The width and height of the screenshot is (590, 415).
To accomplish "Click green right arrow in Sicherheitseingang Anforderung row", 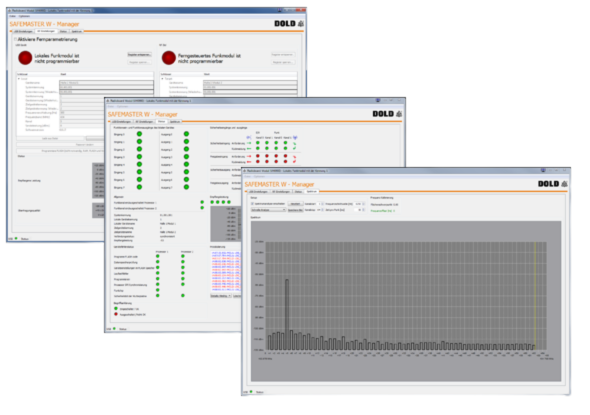I will 249,143.
